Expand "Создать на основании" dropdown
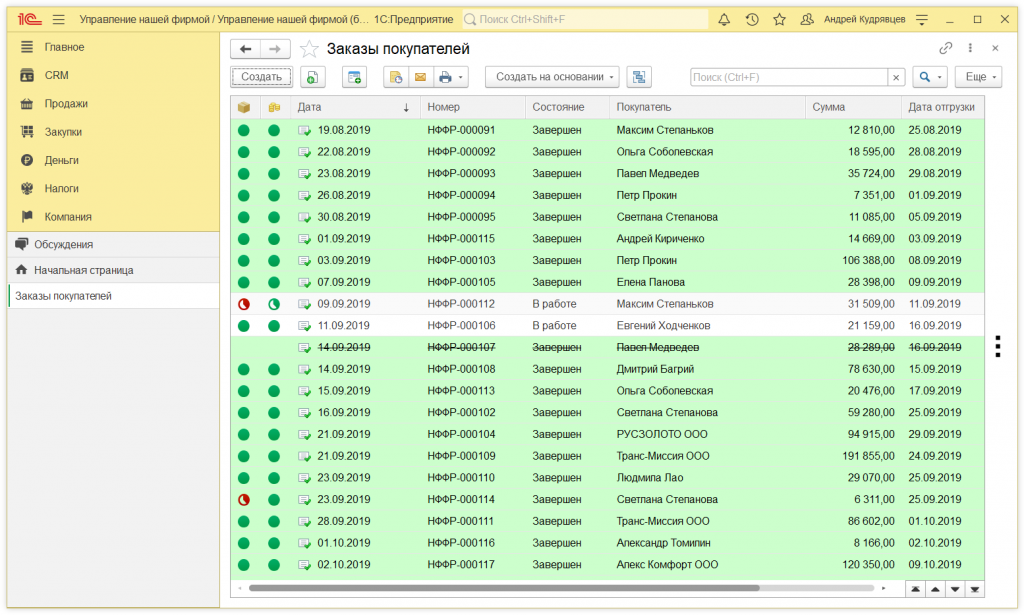 pos(552,77)
